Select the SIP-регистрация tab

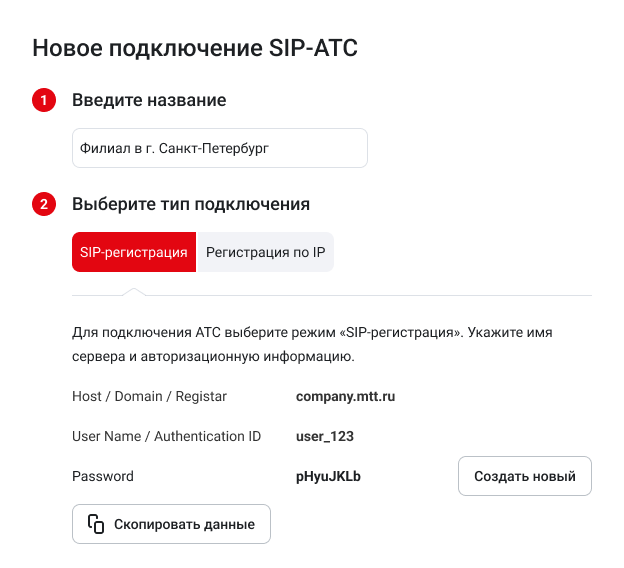134,253
